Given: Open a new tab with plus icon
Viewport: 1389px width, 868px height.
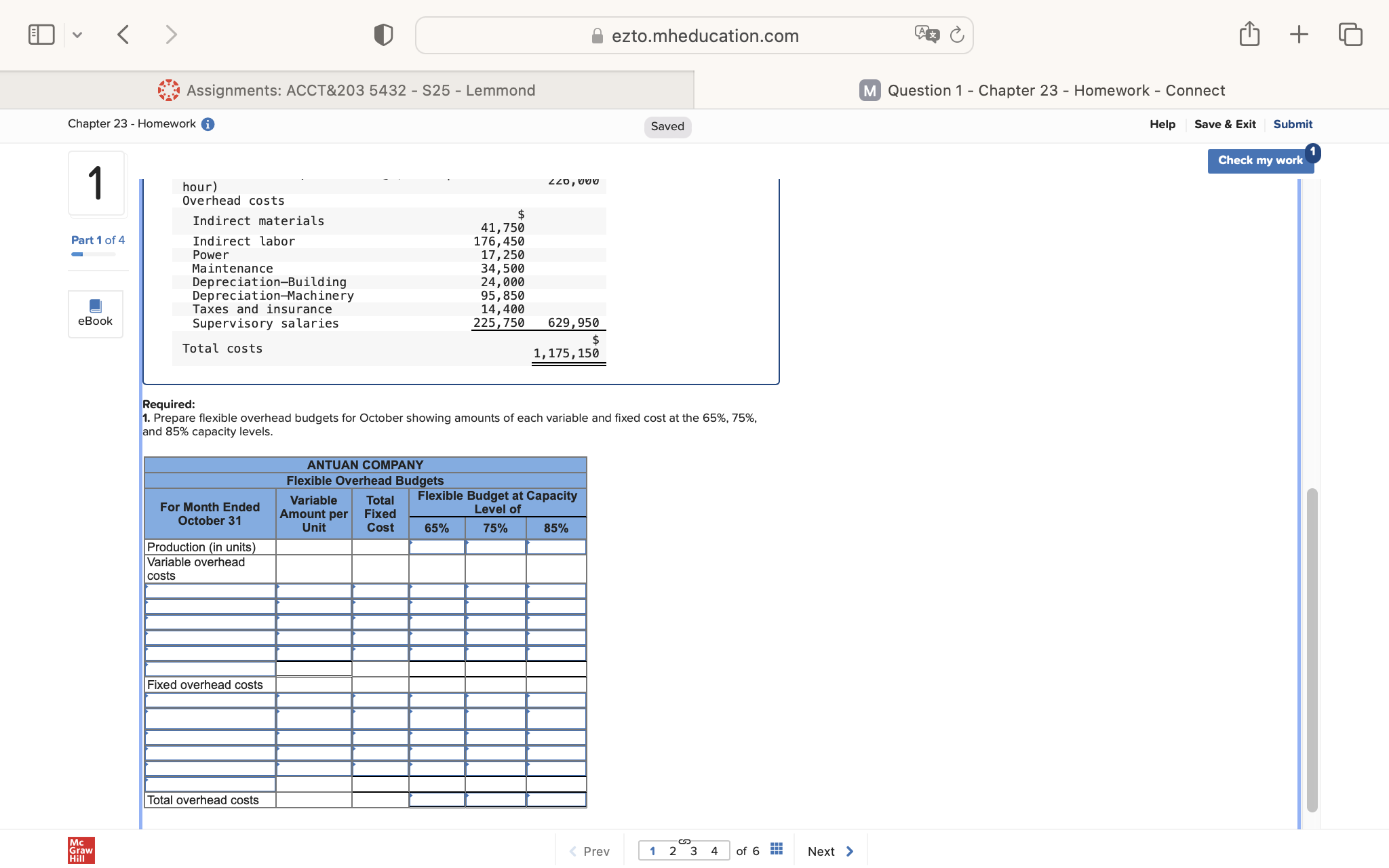Looking at the screenshot, I should 1299,35.
